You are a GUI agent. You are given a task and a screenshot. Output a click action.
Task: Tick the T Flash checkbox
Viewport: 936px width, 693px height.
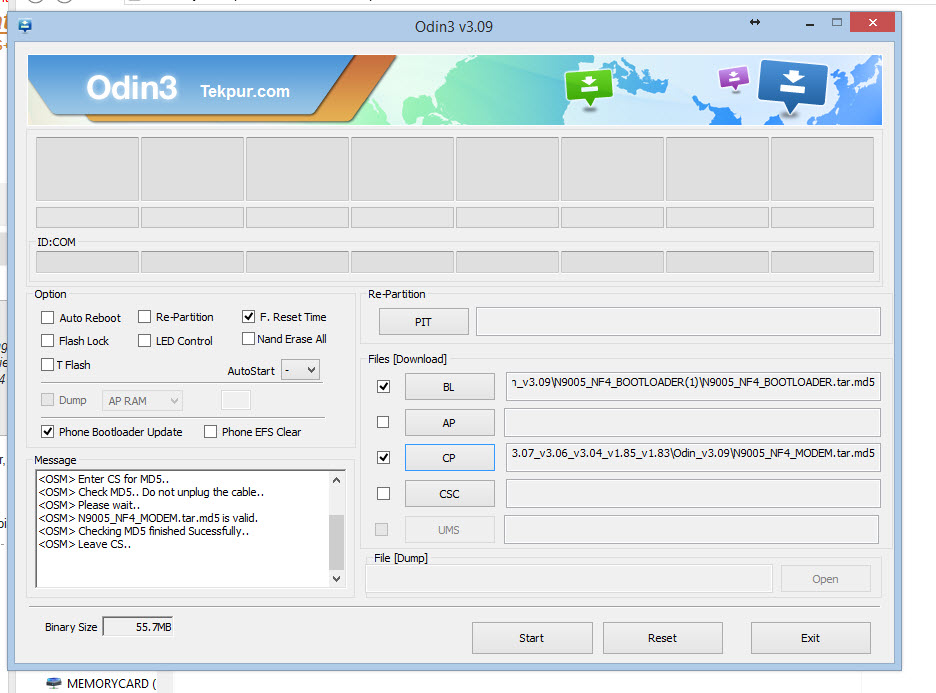[48, 364]
